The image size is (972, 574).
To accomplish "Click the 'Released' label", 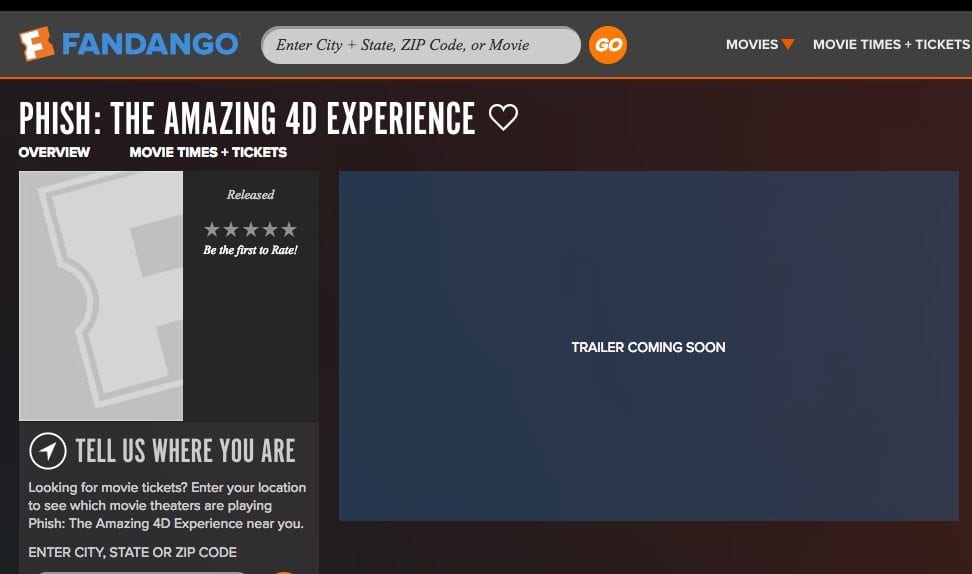I will 250,195.
